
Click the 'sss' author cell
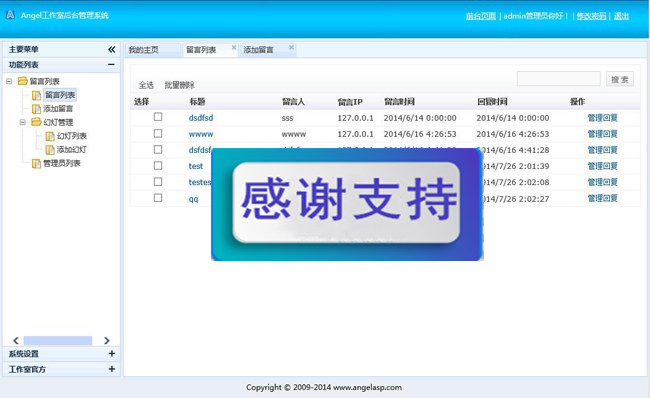(287, 118)
